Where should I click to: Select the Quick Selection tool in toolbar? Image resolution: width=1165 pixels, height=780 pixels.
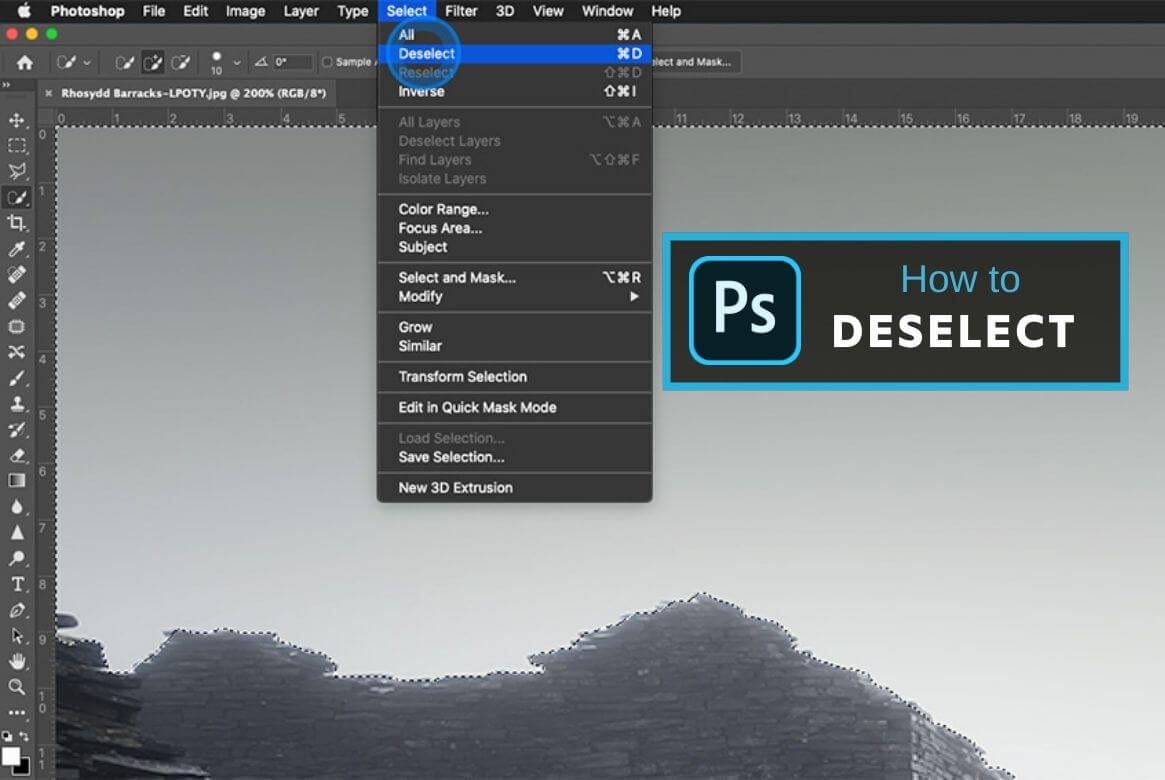coord(16,198)
